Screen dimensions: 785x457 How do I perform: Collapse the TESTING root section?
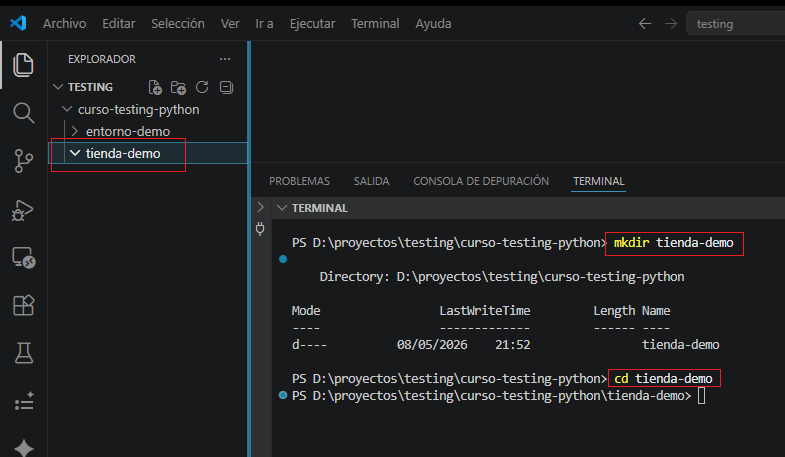(58, 87)
